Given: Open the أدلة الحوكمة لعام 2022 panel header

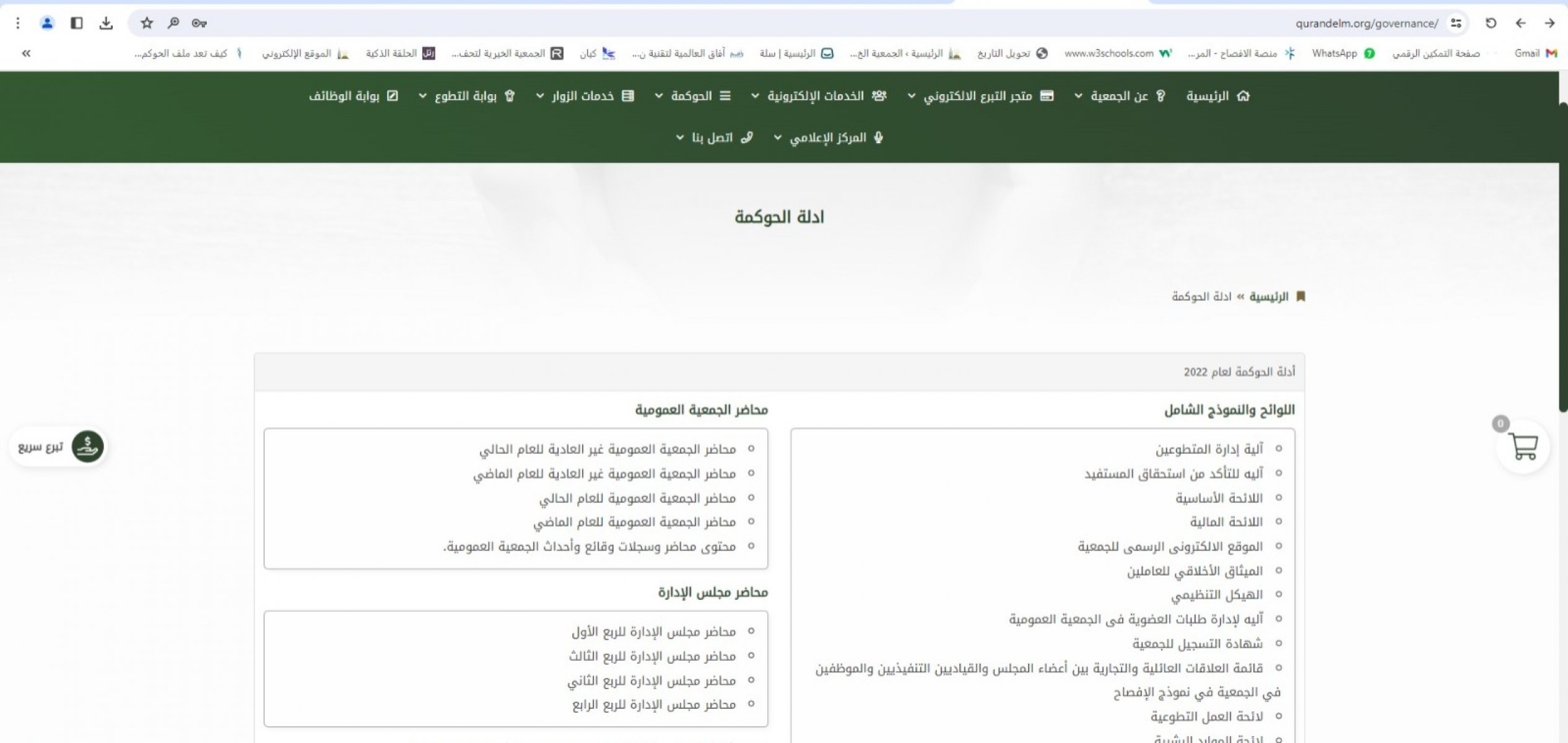Looking at the screenshot, I should click(779, 371).
